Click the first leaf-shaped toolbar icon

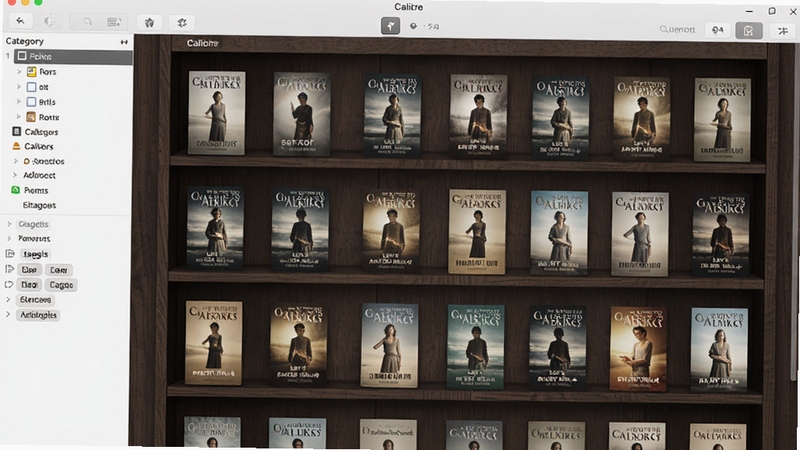pos(149,22)
